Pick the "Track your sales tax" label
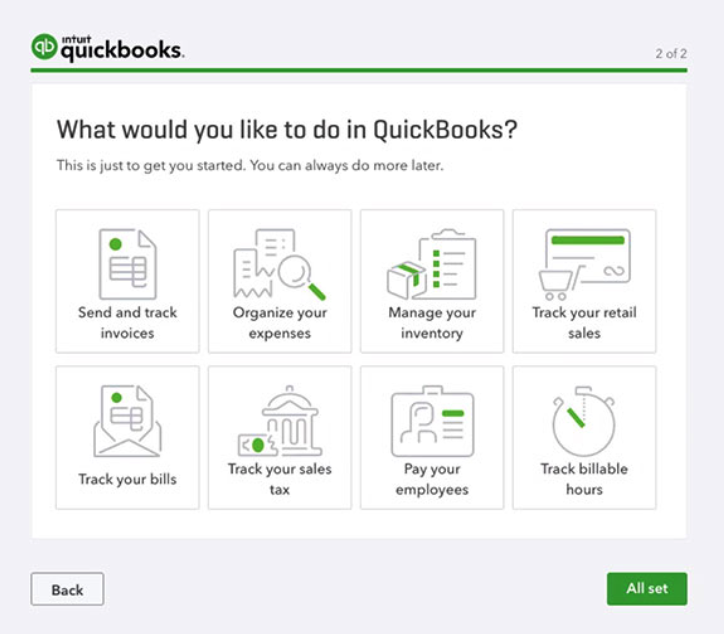This screenshot has height=634, width=724. click(x=279, y=479)
